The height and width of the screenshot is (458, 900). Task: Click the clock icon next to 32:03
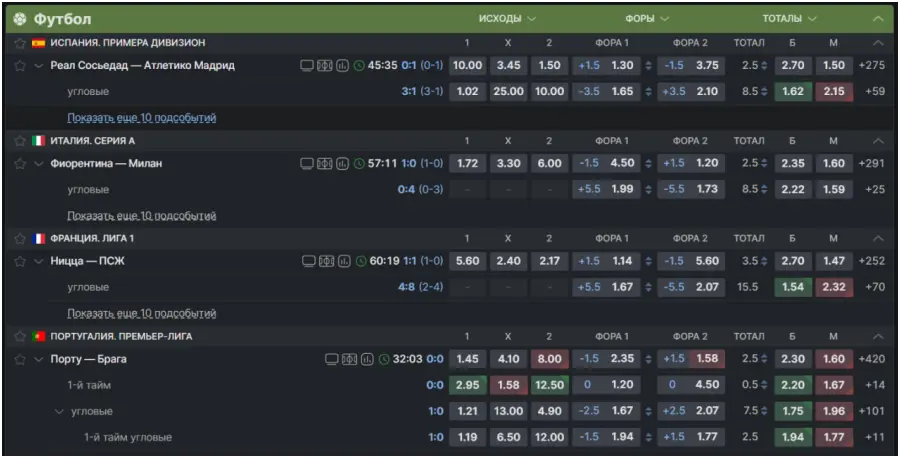point(384,359)
